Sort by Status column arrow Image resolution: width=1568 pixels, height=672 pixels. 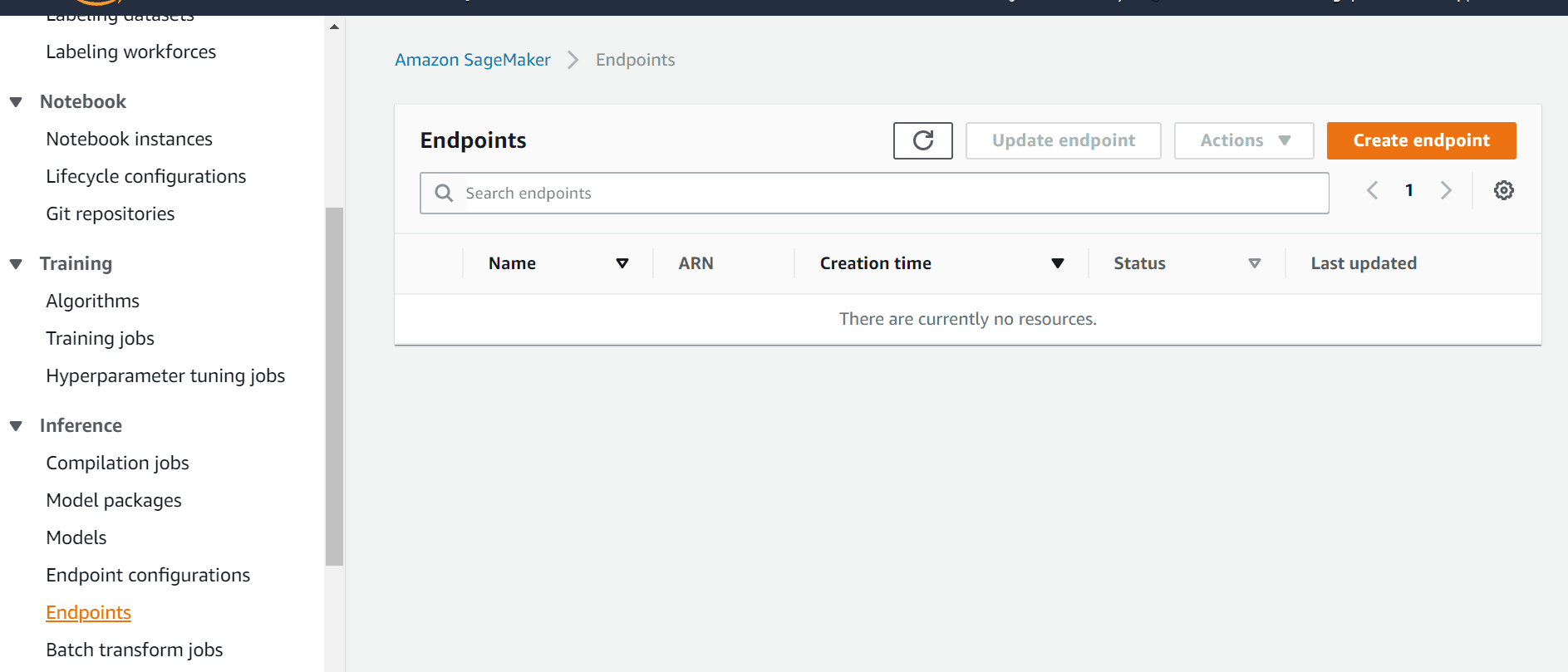tap(1254, 263)
